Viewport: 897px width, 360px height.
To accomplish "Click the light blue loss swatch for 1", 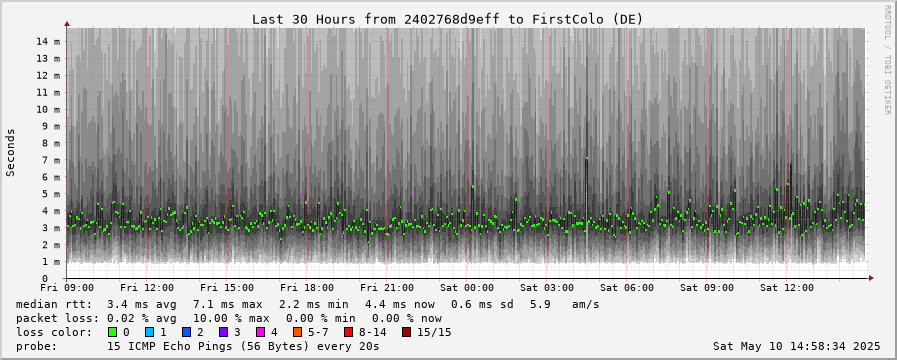I will pyautogui.click(x=149, y=332).
